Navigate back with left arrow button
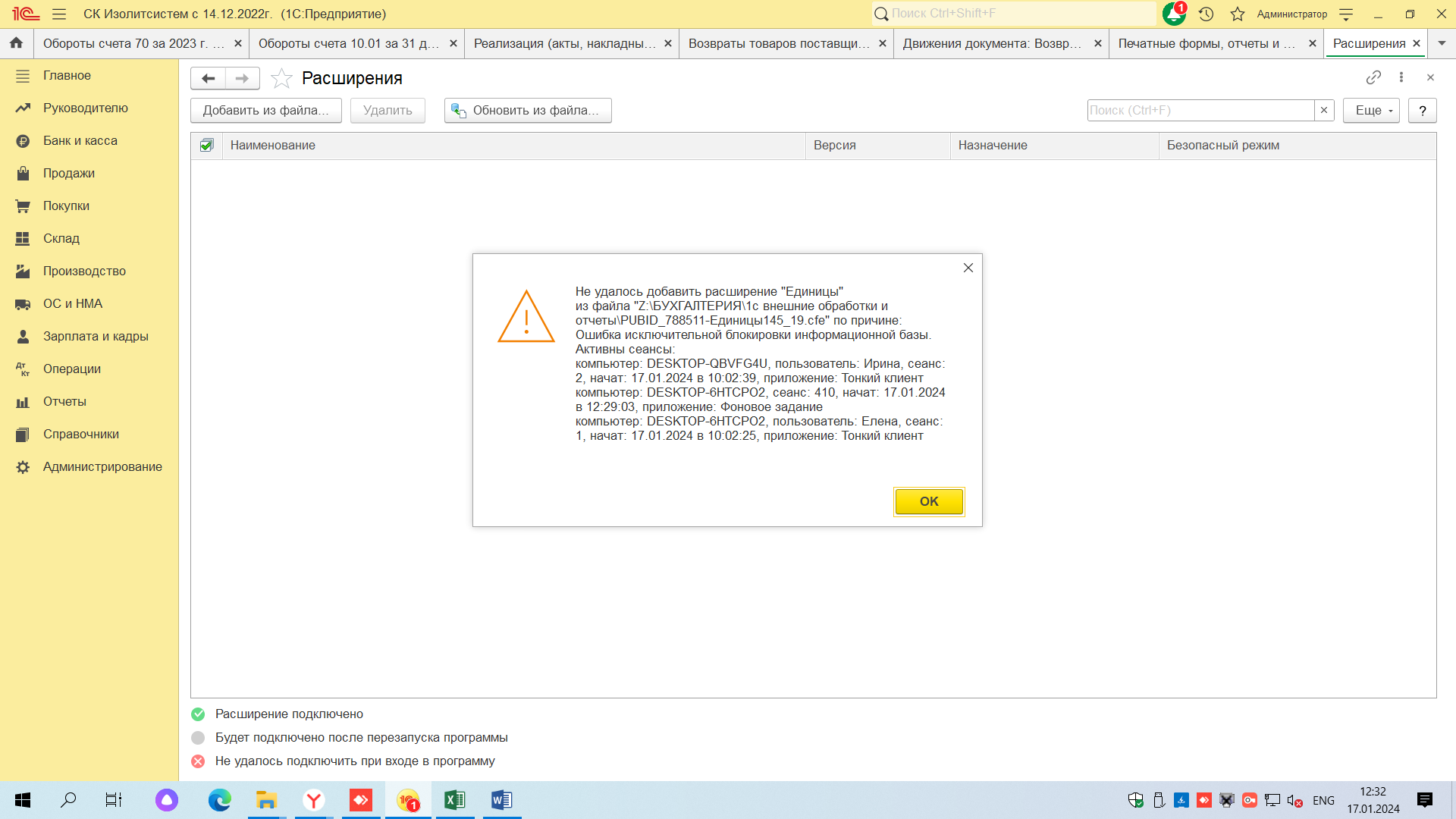The width and height of the screenshot is (1456, 819). 208,78
